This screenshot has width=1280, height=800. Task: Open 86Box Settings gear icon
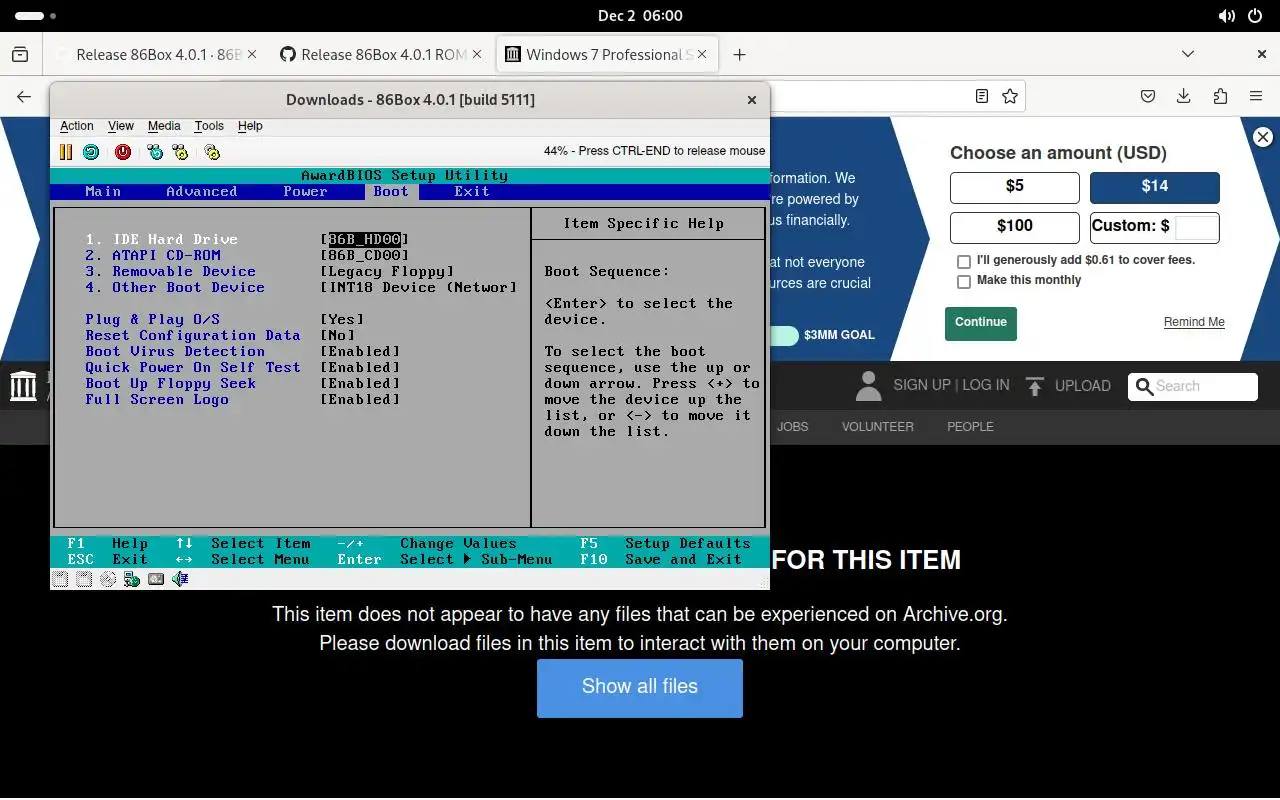(x=212, y=152)
